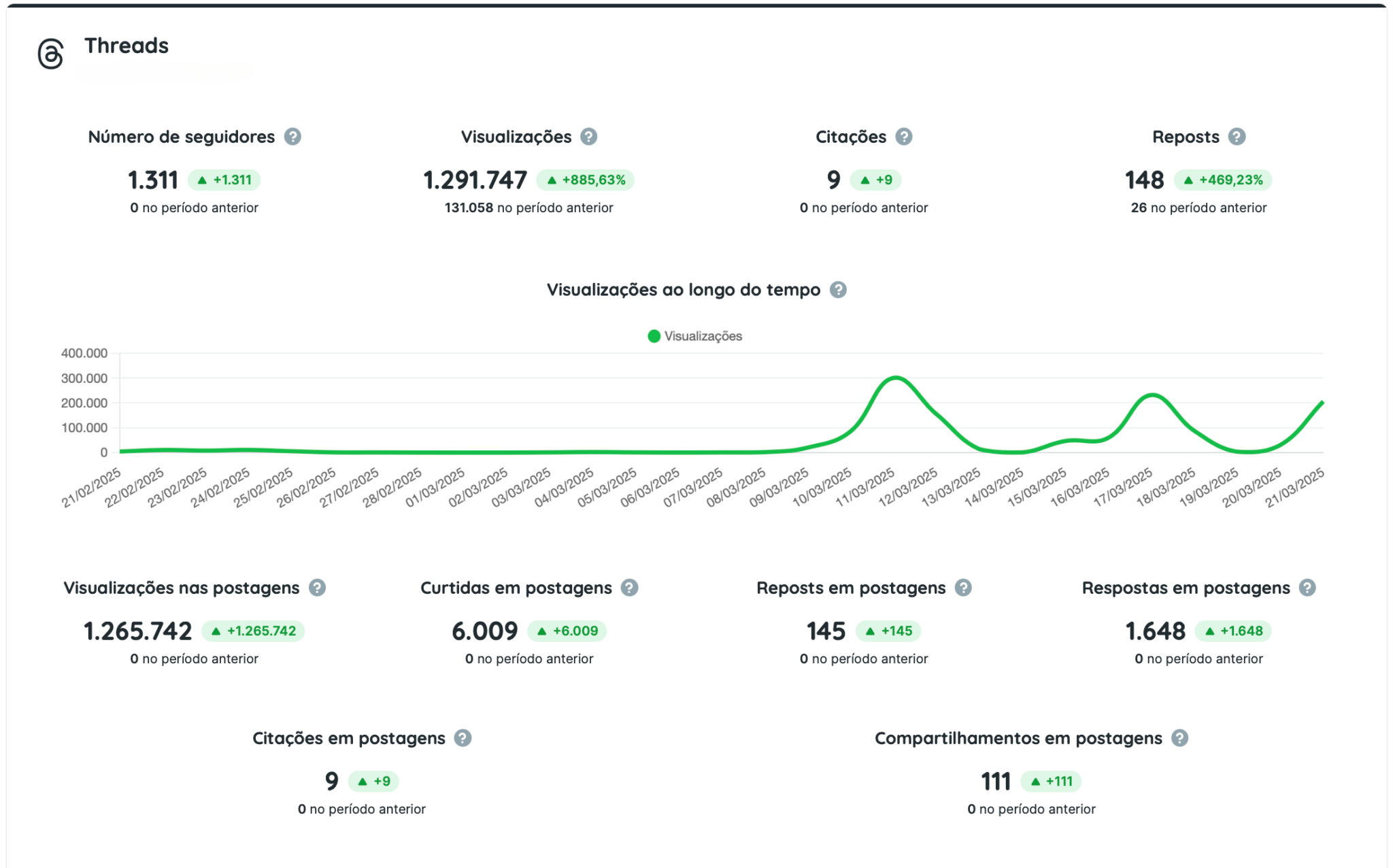
Task: Click the 1.265.742 post views value
Action: pos(138,631)
